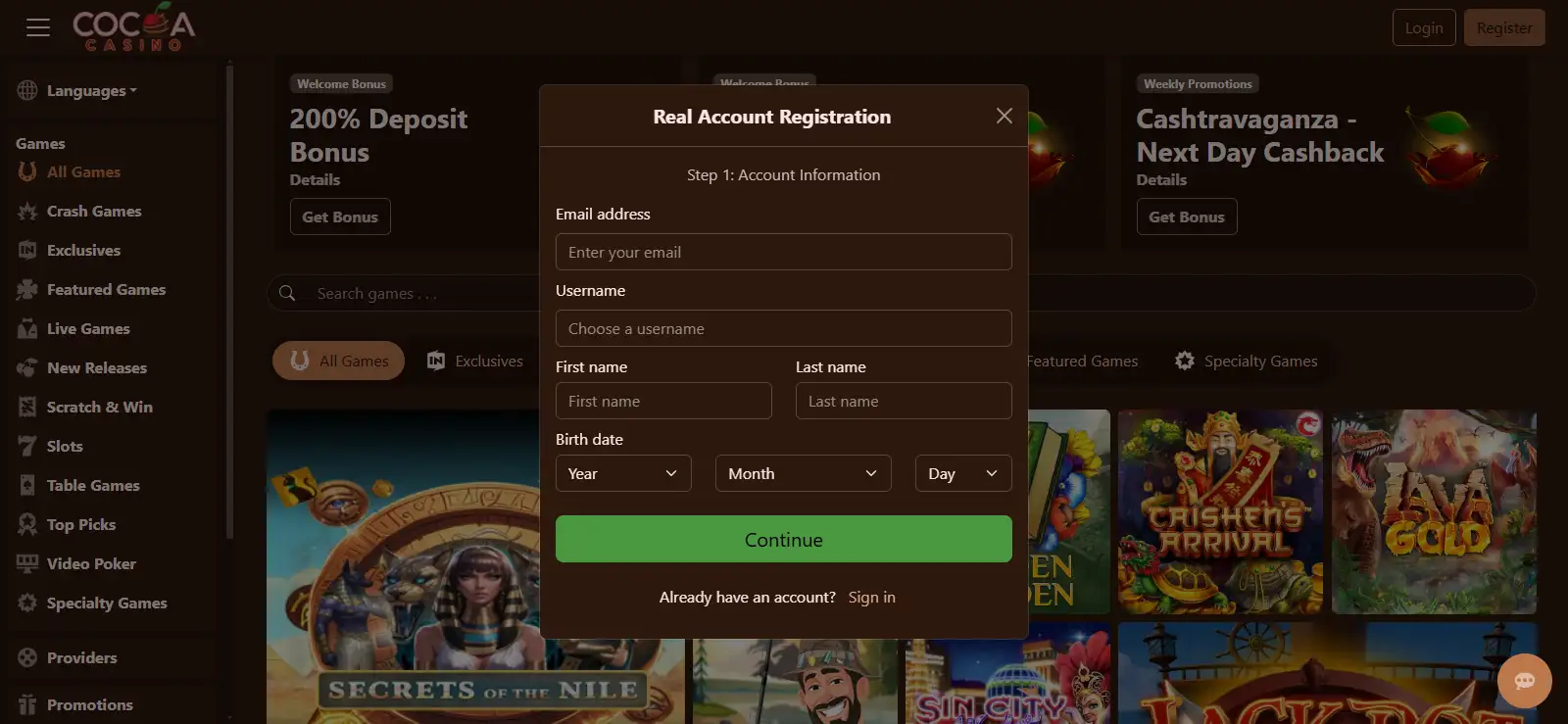This screenshot has height=724, width=1568.
Task: Expand the Languages dropdown
Action: [x=92, y=90]
